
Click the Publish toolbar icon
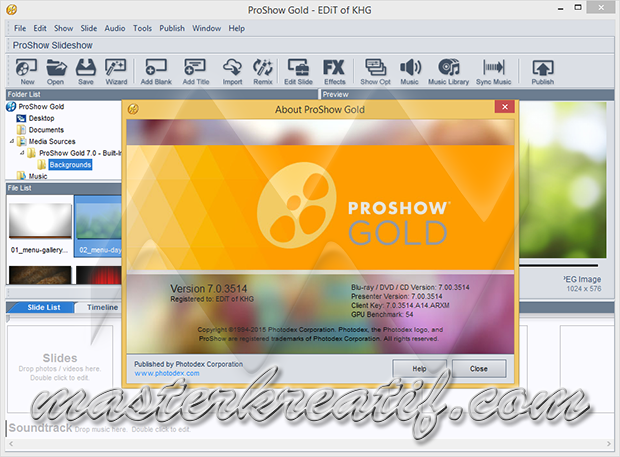(x=542, y=72)
